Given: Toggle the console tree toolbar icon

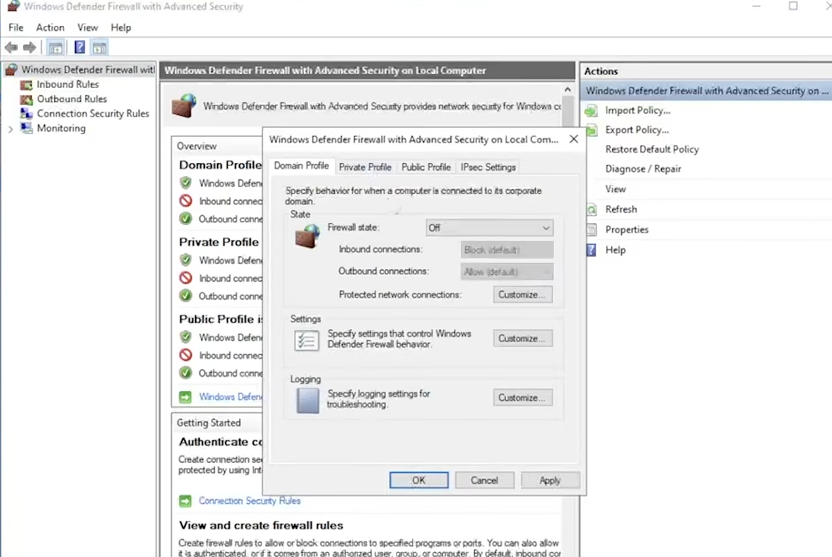Looking at the screenshot, I should (x=55, y=48).
